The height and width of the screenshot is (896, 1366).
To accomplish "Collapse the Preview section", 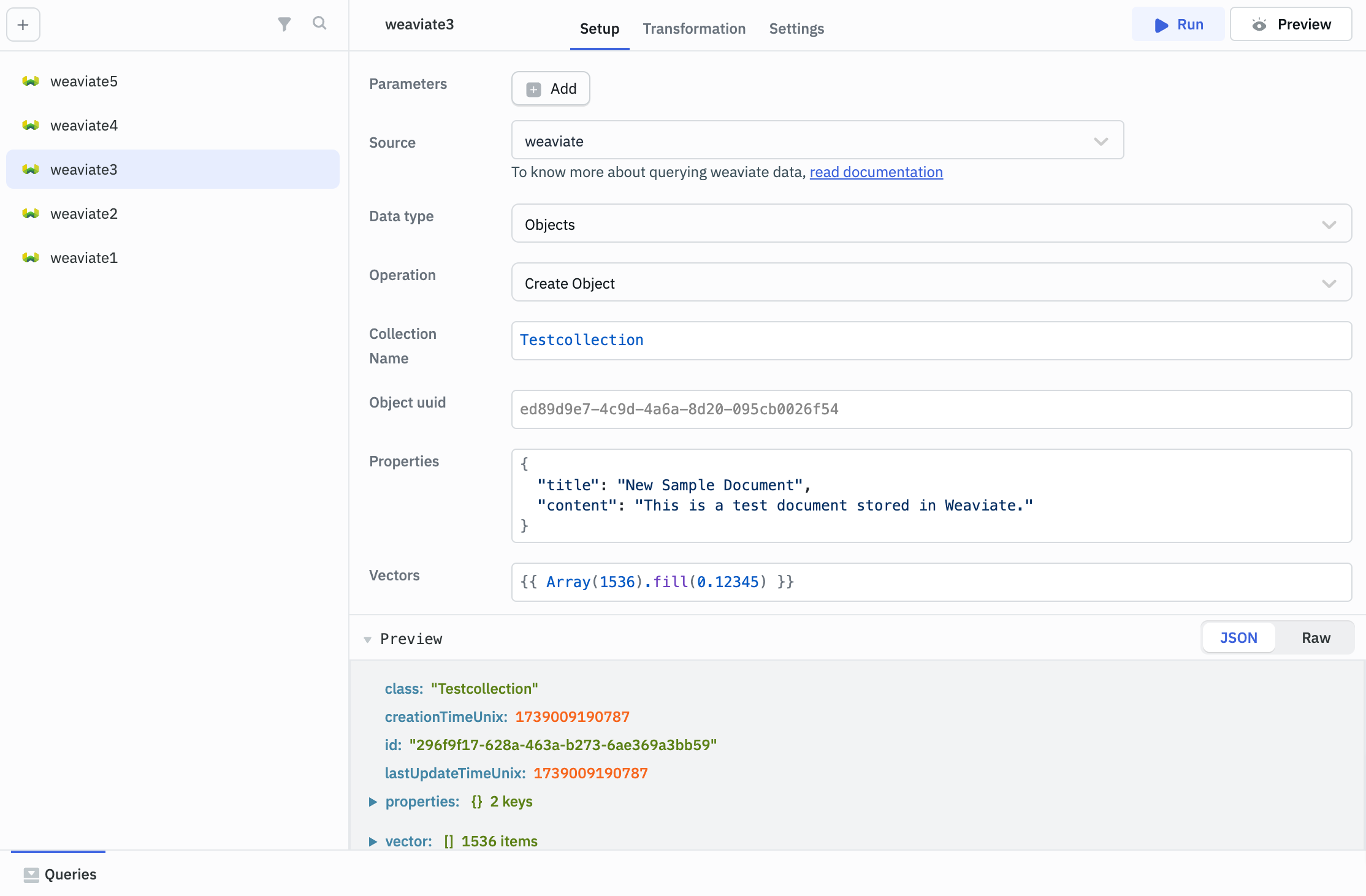I will [368, 639].
